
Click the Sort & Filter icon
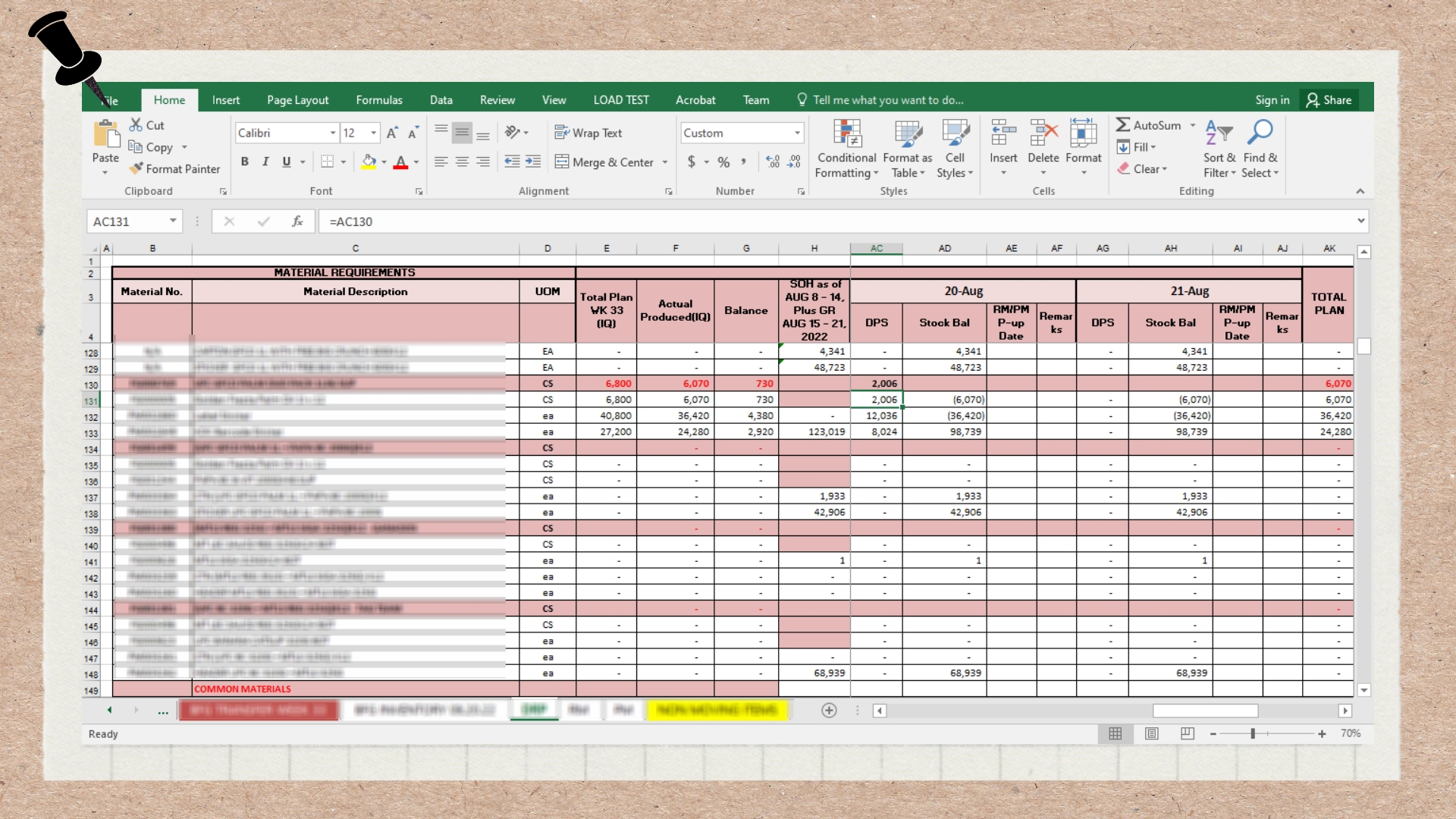tap(1219, 133)
